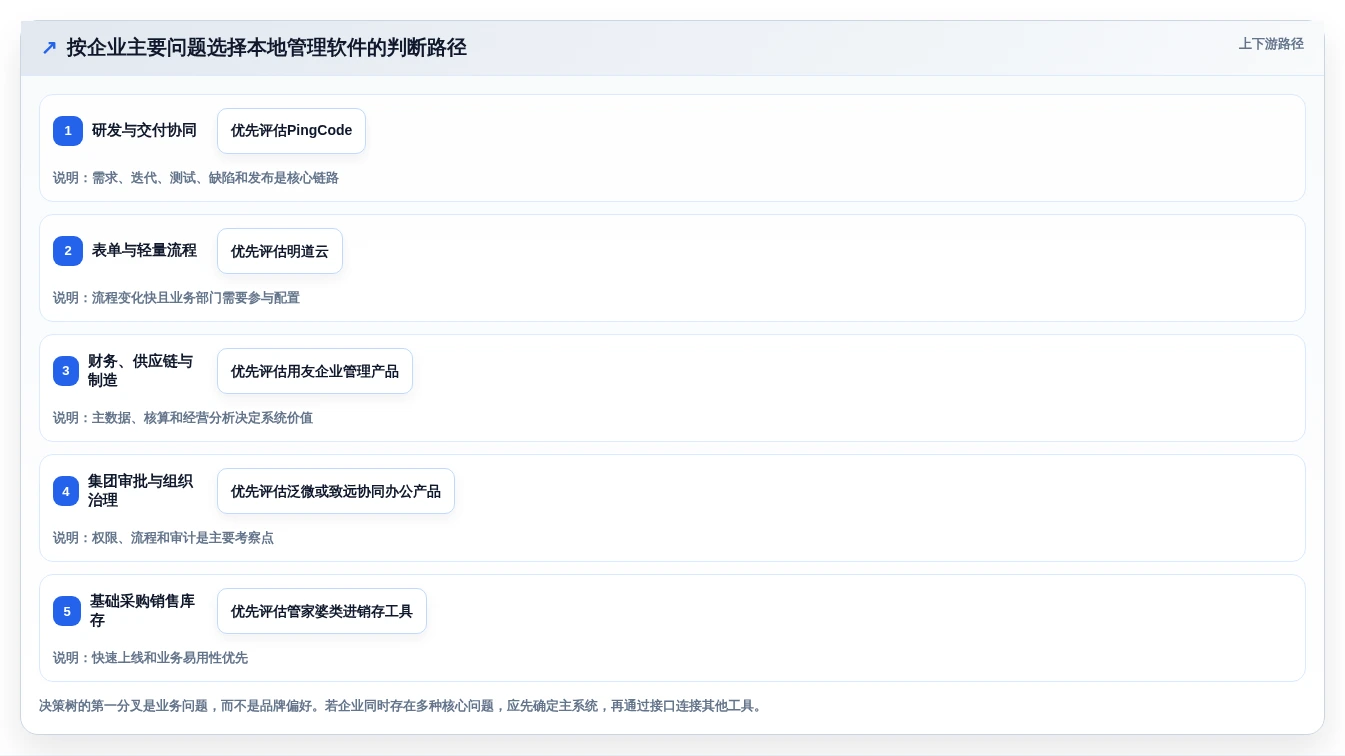Click the 优先评估明道云 button
The height and width of the screenshot is (756, 1345).
click(x=280, y=251)
